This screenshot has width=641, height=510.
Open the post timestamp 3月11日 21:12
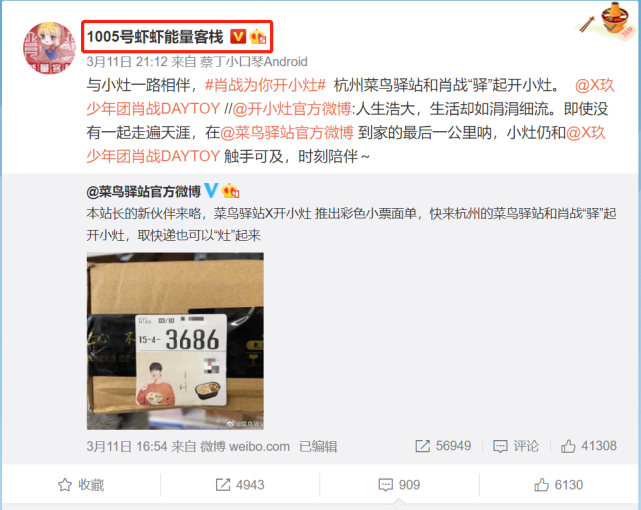click(127, 62)
